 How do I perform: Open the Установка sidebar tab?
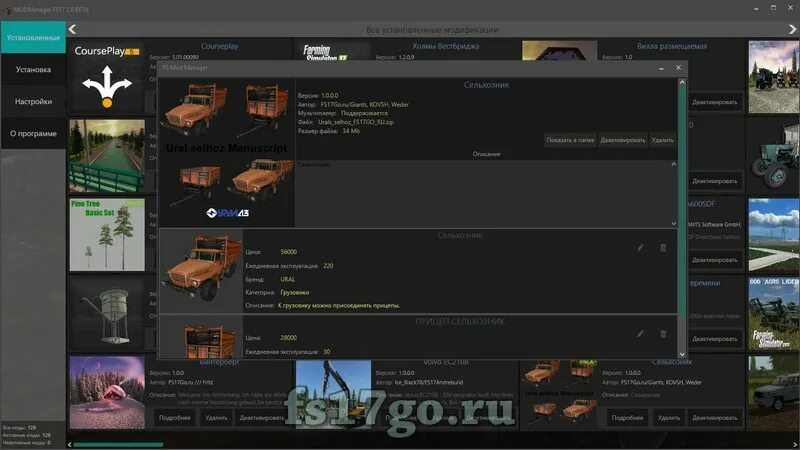(x=33, y=69)
